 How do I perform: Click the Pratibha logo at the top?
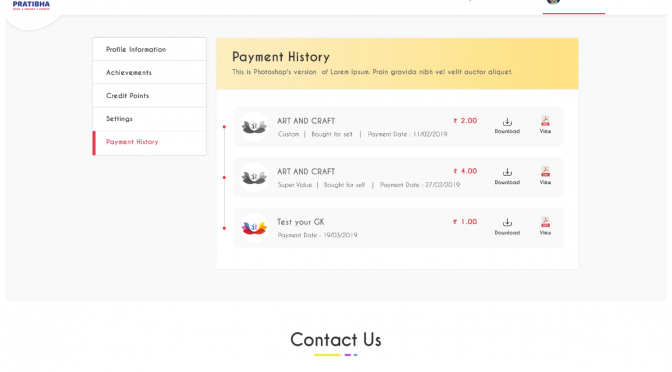pyautogui.click(x=31, y=5)
